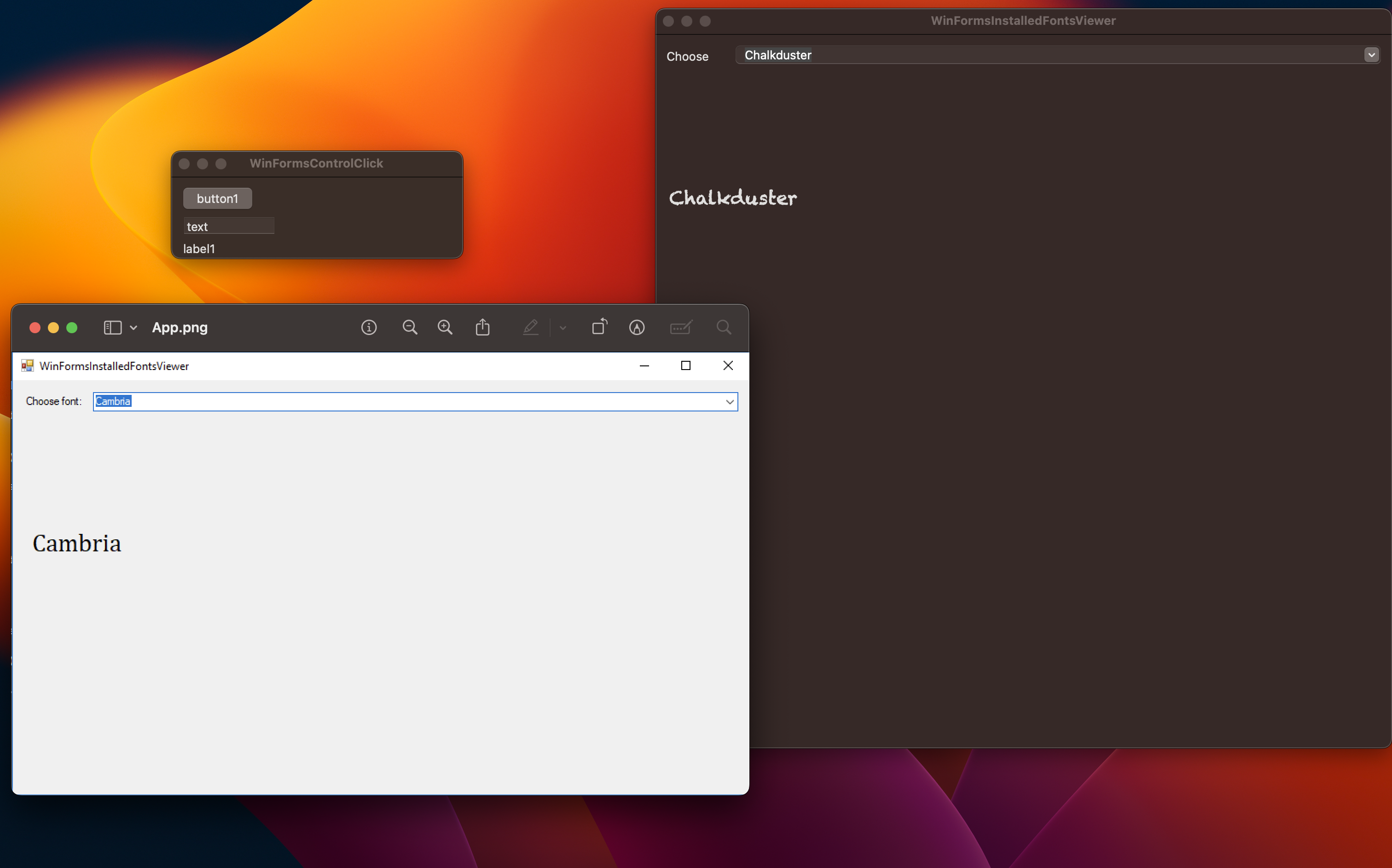Rotate the image with the rotate icon
This screenshot has height=868, width=1392.
pos(599,327)
